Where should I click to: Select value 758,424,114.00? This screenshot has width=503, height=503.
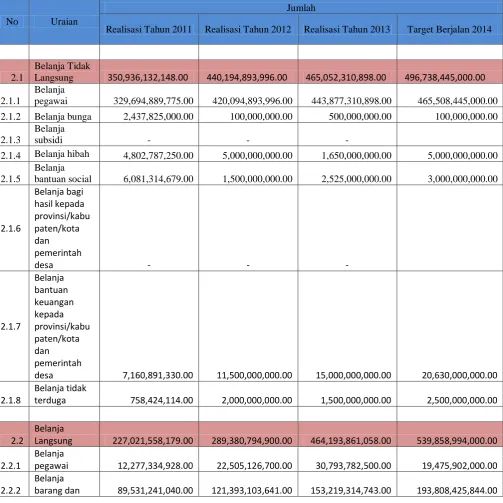pos(162,400)
